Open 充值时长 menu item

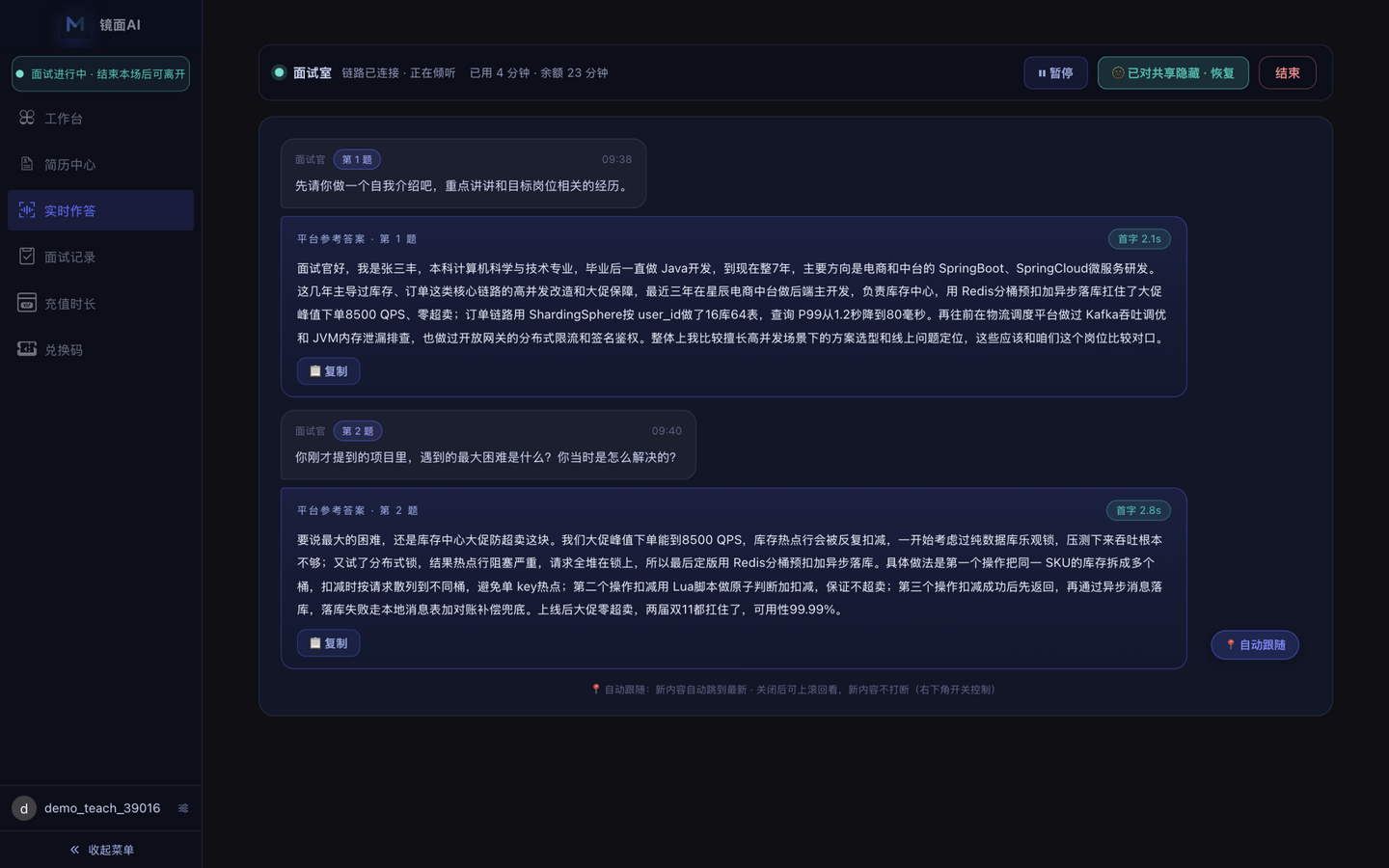tap(100, 303)
